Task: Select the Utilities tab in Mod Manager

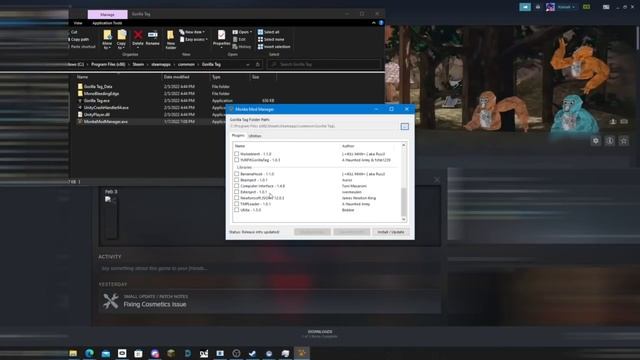Action: [255, 136]
